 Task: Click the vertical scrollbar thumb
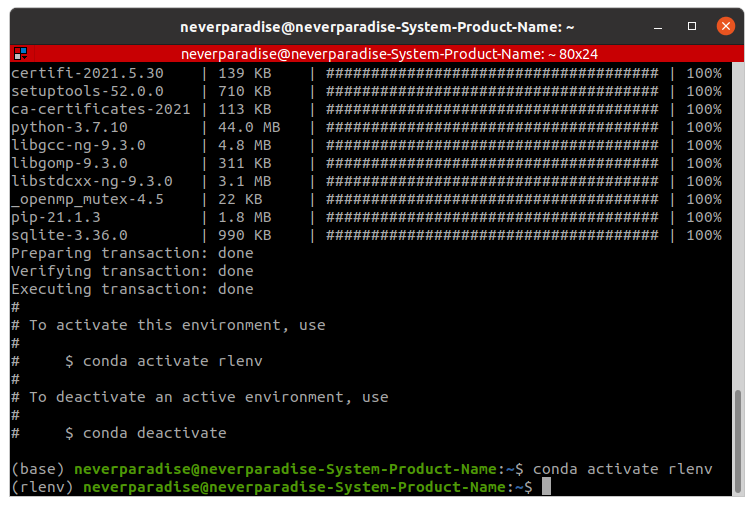click(738, 441)
